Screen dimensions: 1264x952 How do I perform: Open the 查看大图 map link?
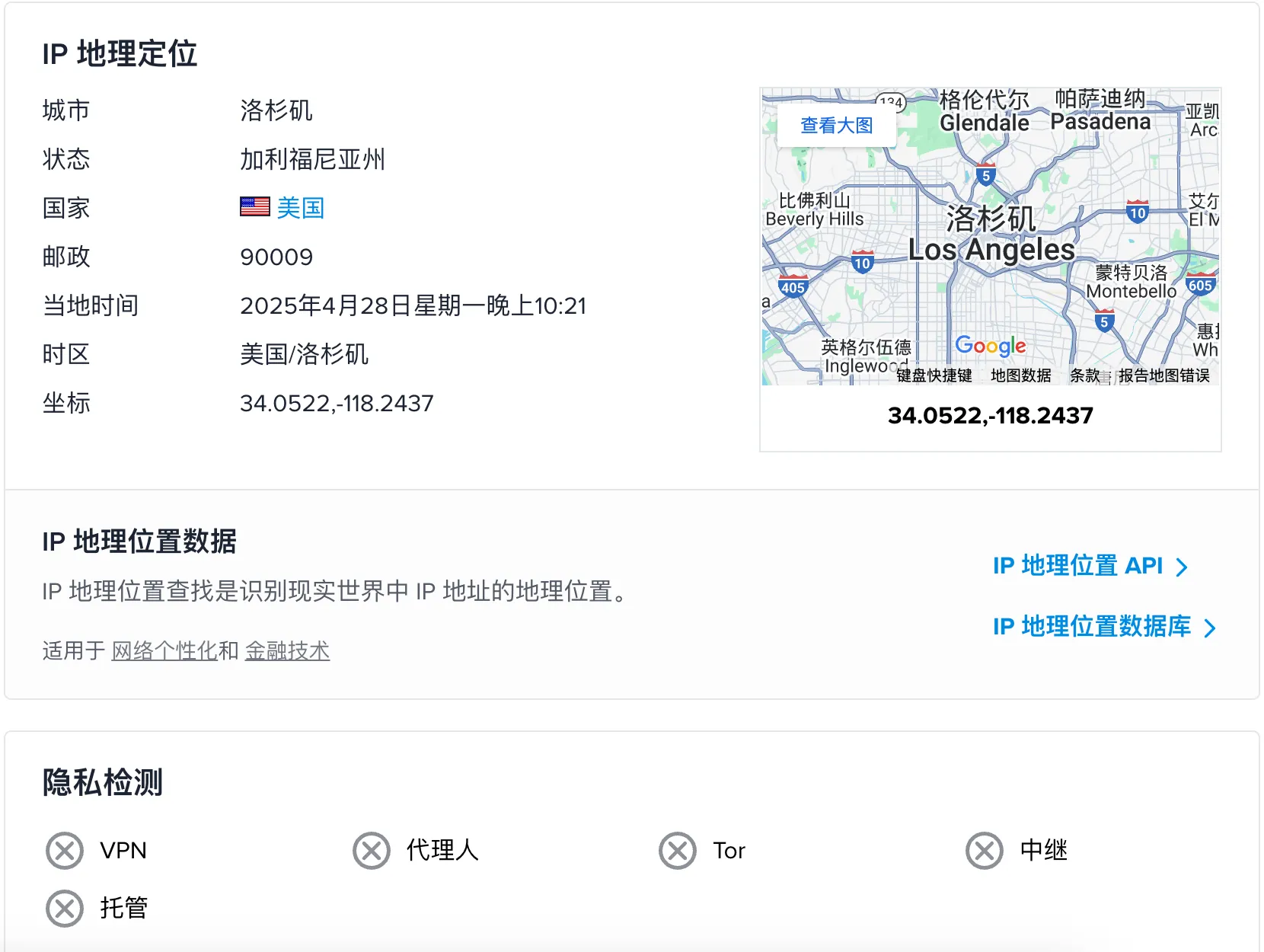pos(836,126)
